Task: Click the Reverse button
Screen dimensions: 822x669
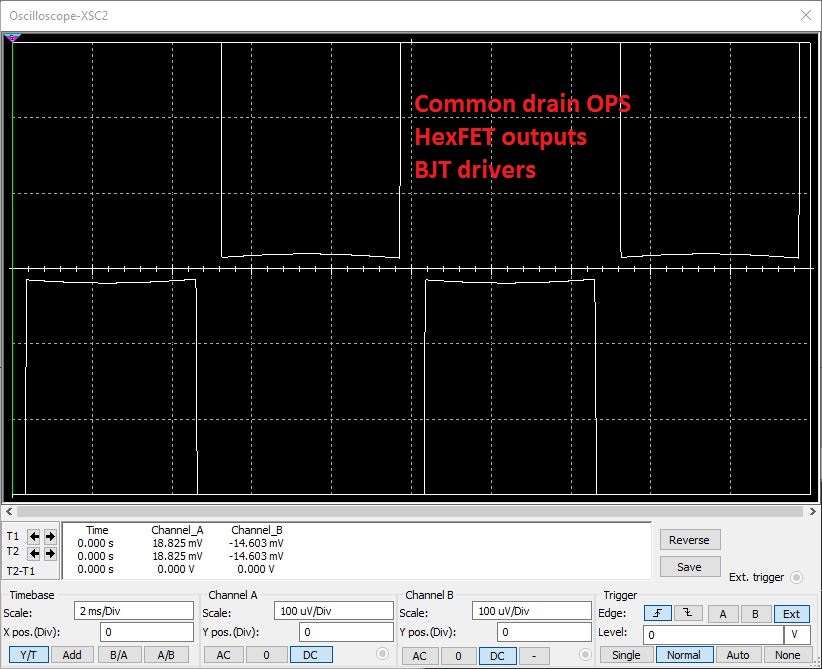Action: tap(689, 540)
